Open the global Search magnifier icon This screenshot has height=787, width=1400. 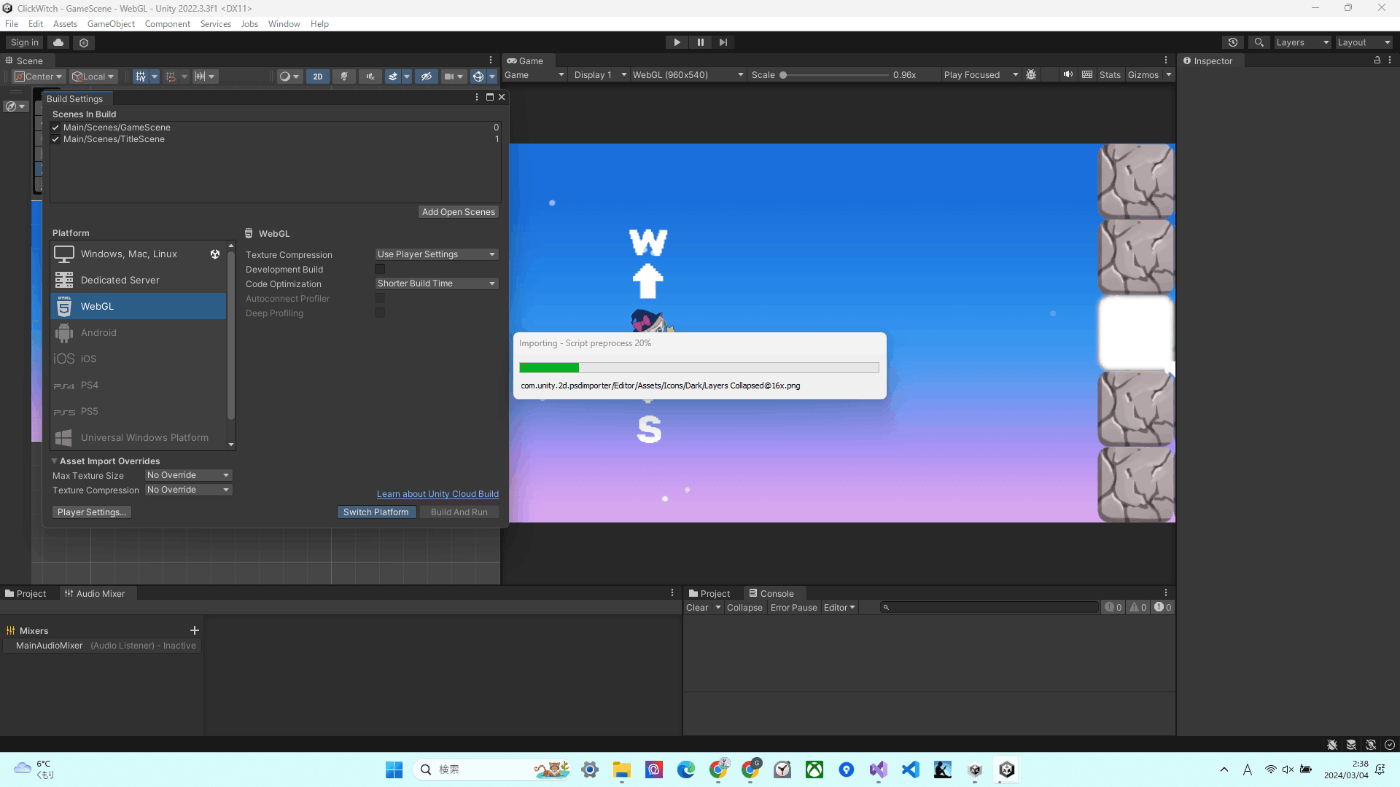tap(1259, 42)
